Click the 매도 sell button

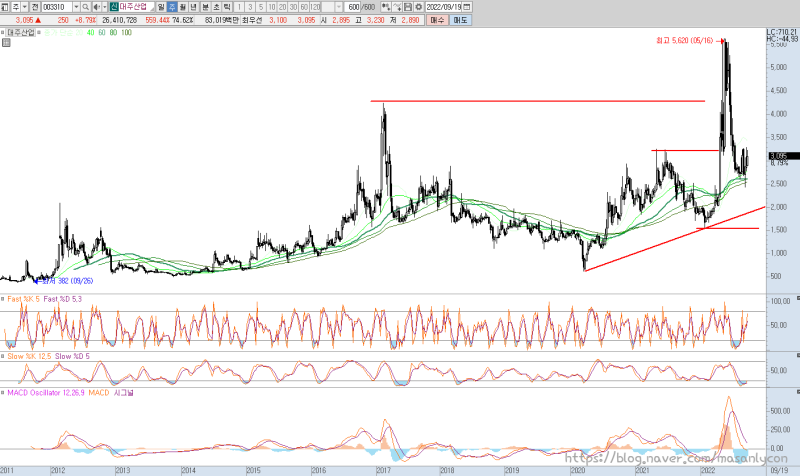point(460,20)
